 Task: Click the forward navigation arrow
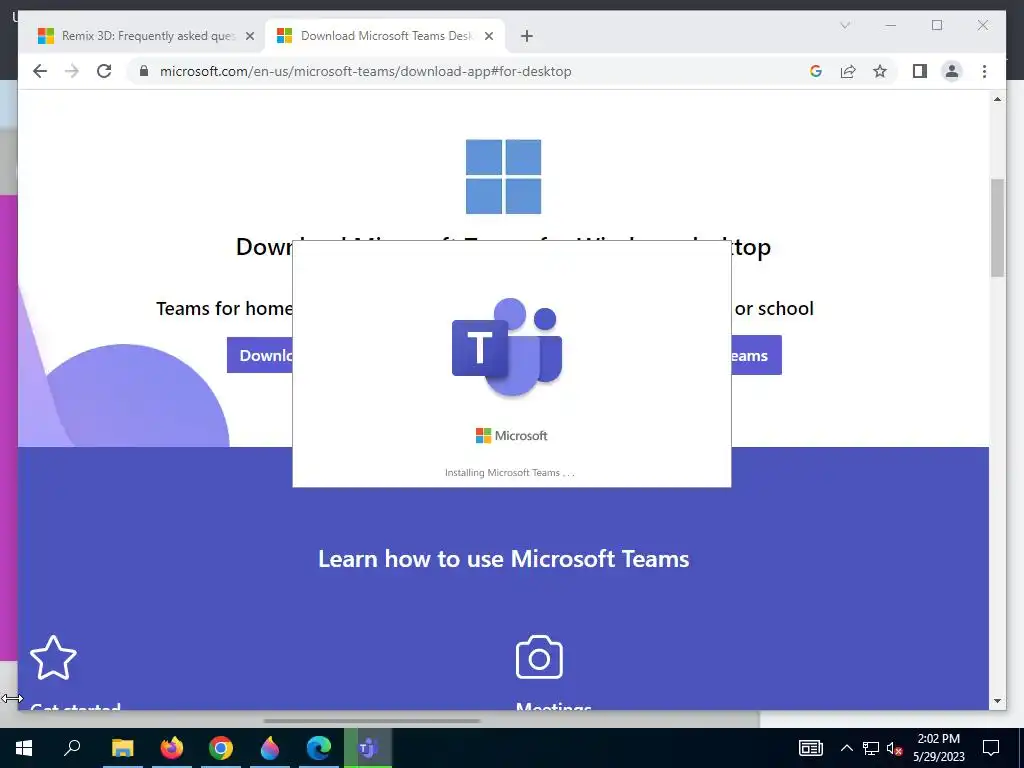[x=72, y=71]
